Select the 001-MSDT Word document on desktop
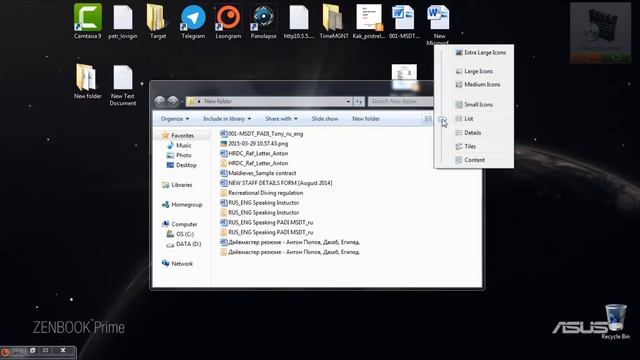Image resolution: width=640 pixels, height=360 pixels. [x=404, y=22]
